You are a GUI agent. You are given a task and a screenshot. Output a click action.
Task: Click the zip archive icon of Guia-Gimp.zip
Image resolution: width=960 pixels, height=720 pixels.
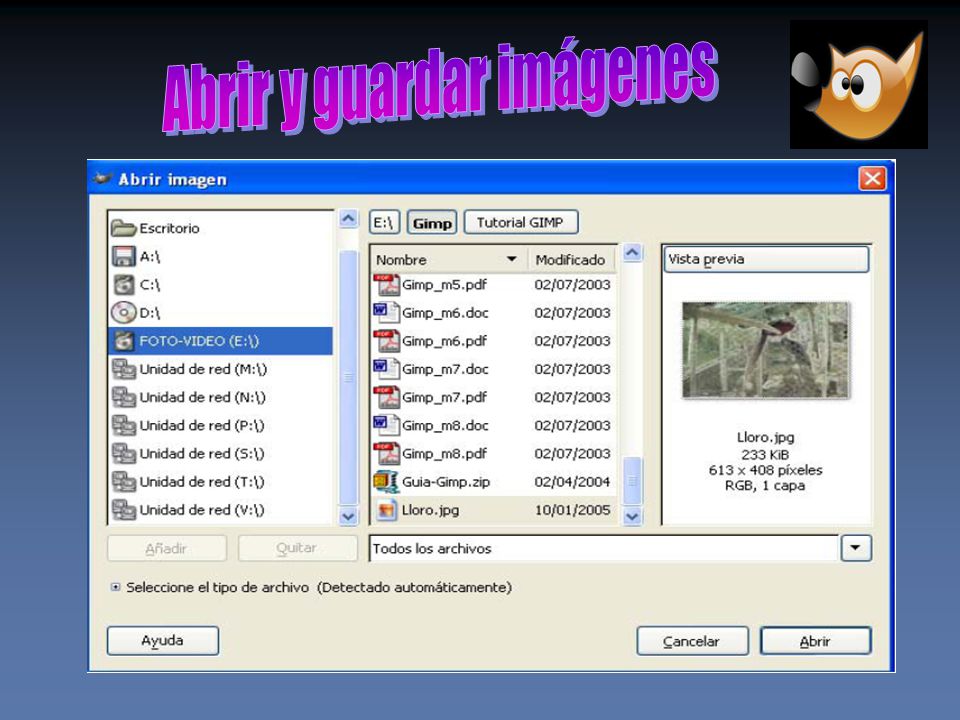(386, 482)
